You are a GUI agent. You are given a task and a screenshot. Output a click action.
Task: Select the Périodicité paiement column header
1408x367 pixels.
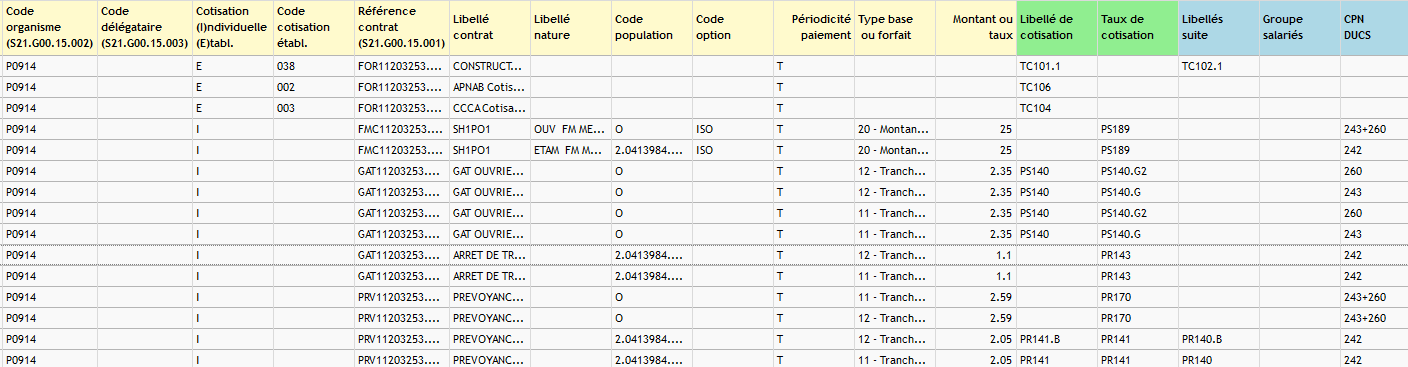pos(814,28)
